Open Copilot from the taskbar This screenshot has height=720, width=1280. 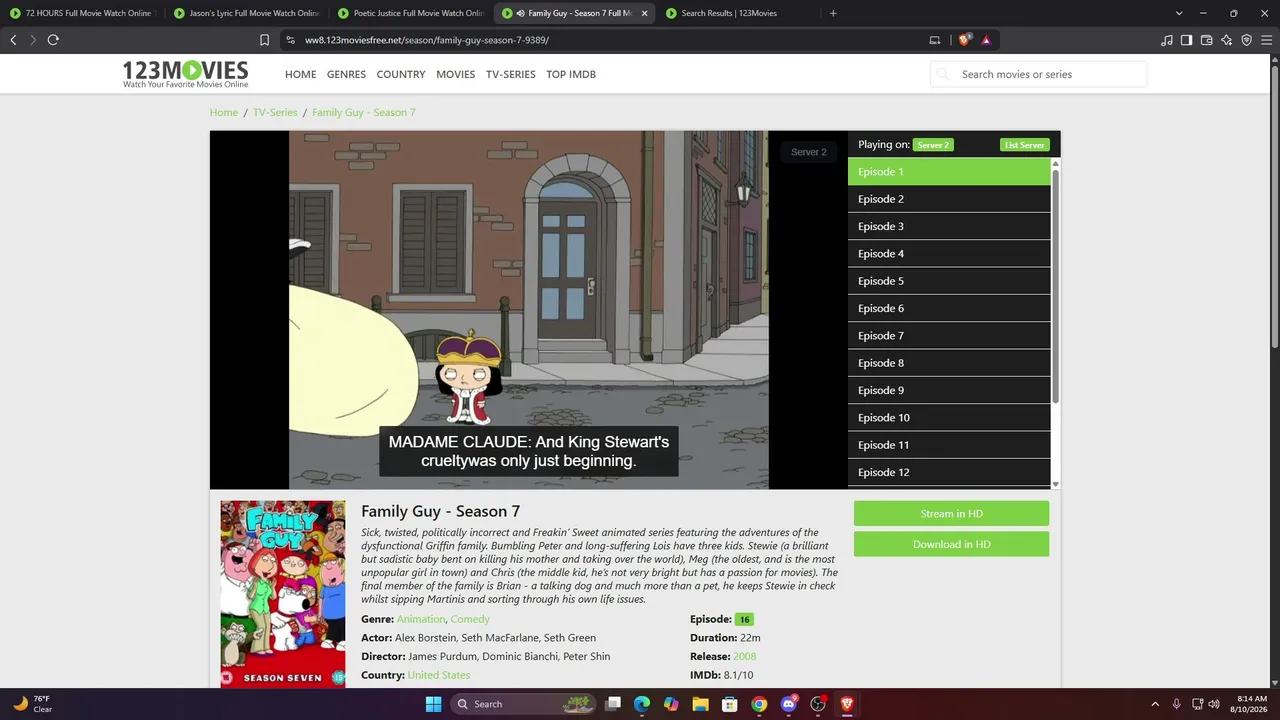671,704
